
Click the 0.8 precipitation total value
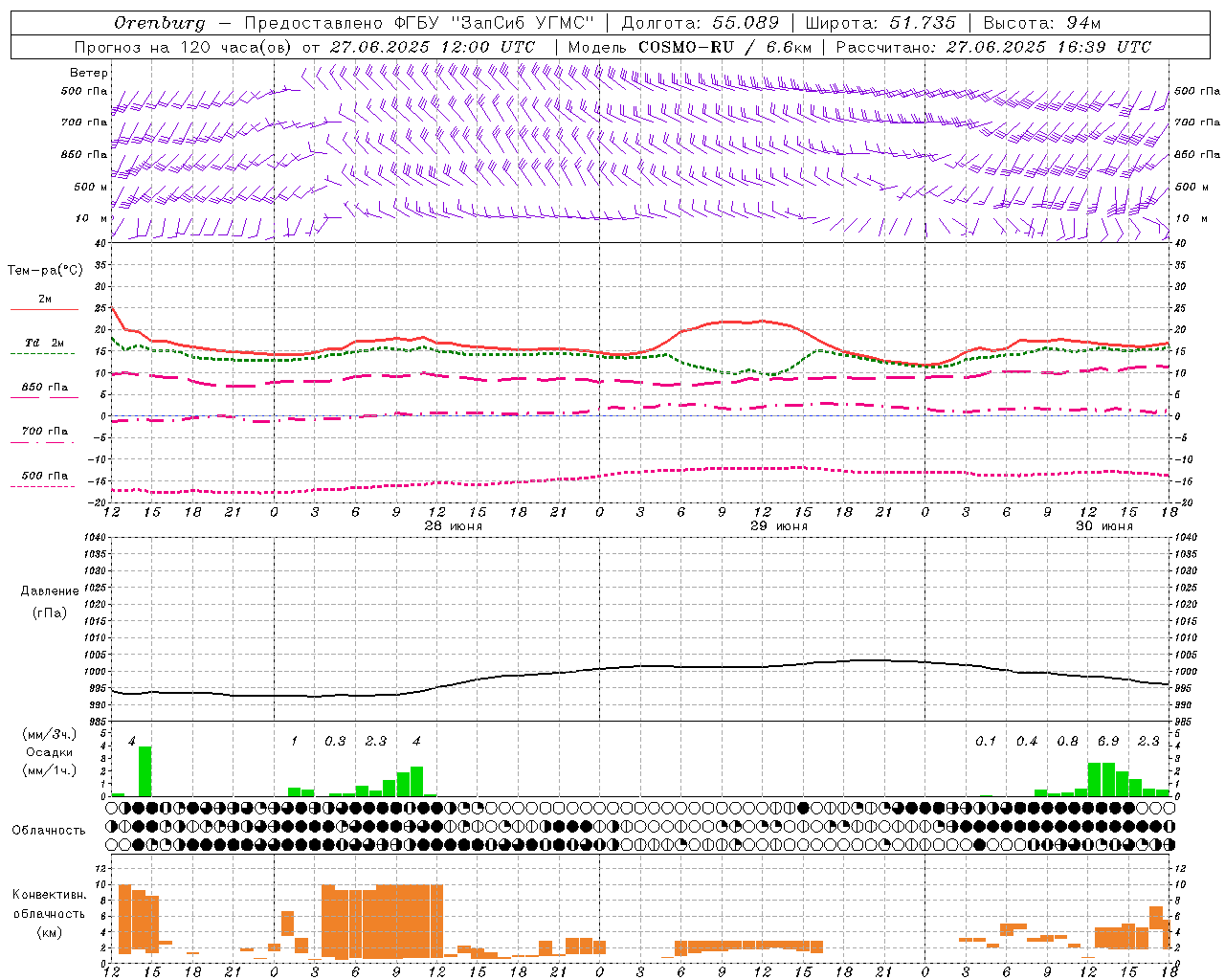click(x=1067, y=741)
